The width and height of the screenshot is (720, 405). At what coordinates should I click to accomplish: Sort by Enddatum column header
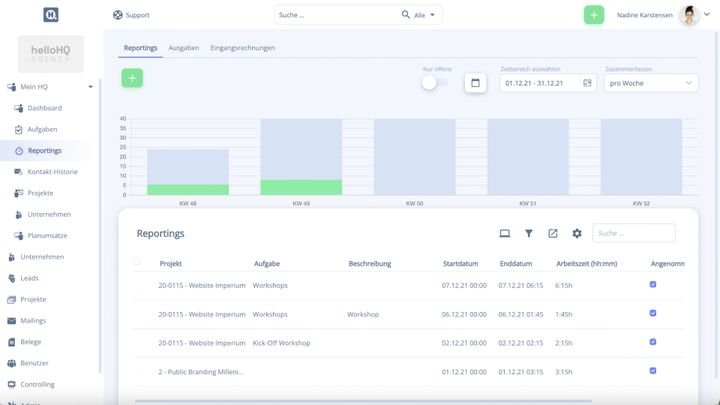[516, 264]
